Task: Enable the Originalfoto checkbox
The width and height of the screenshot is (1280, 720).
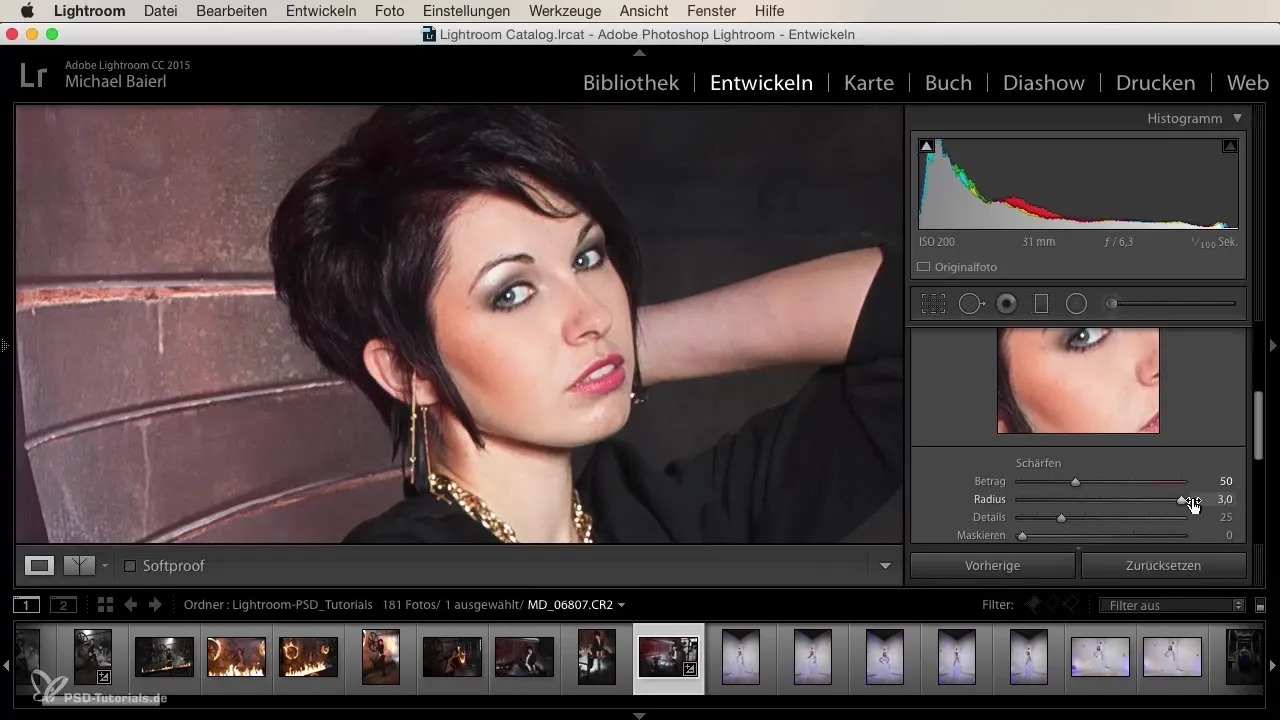Action: pyautogui.click(x=924, y=267)
